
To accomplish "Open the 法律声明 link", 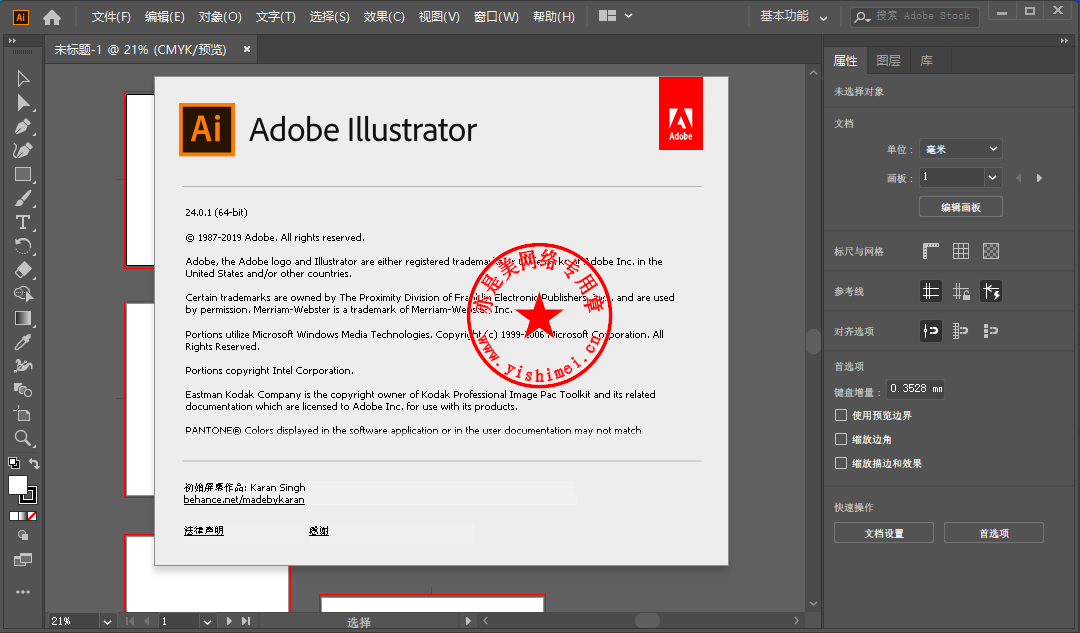I will [203, 530].
